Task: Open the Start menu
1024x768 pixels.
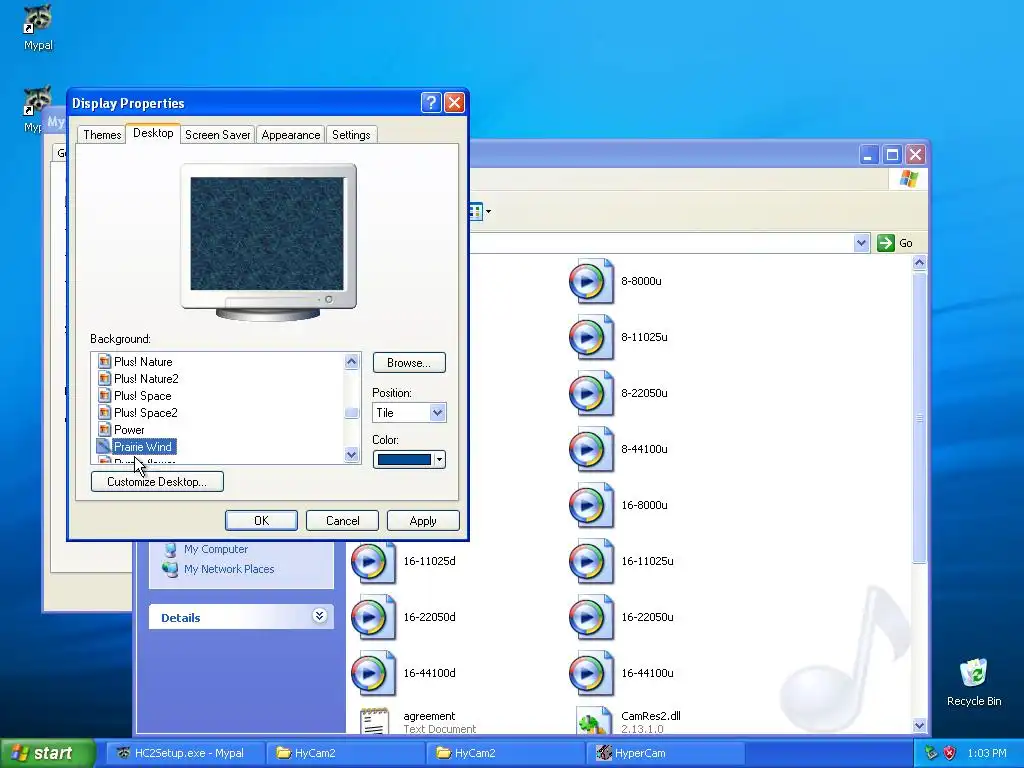Action: pyautogui.click(x=48, y=753)
